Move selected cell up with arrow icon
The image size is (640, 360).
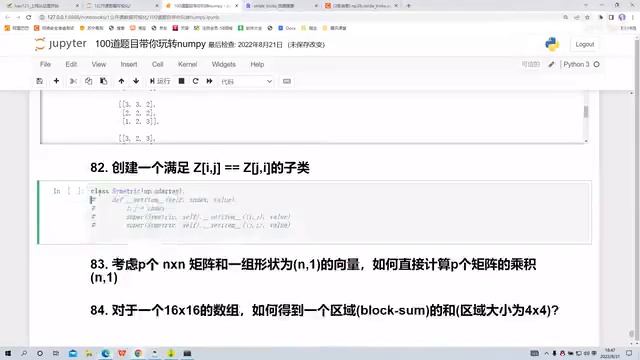coord(121,81)
